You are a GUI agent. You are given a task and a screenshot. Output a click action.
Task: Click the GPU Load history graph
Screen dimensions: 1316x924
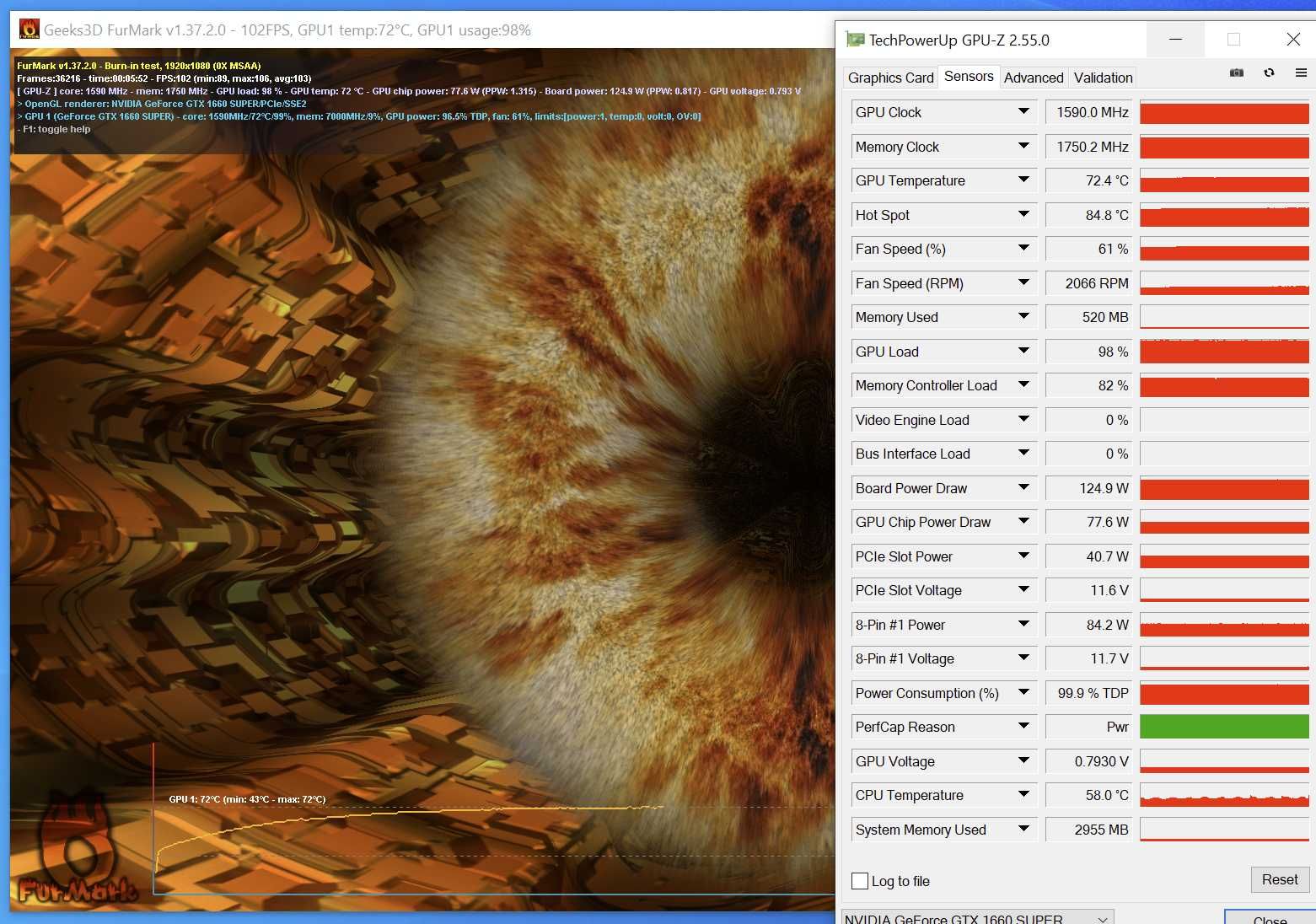1224,352
